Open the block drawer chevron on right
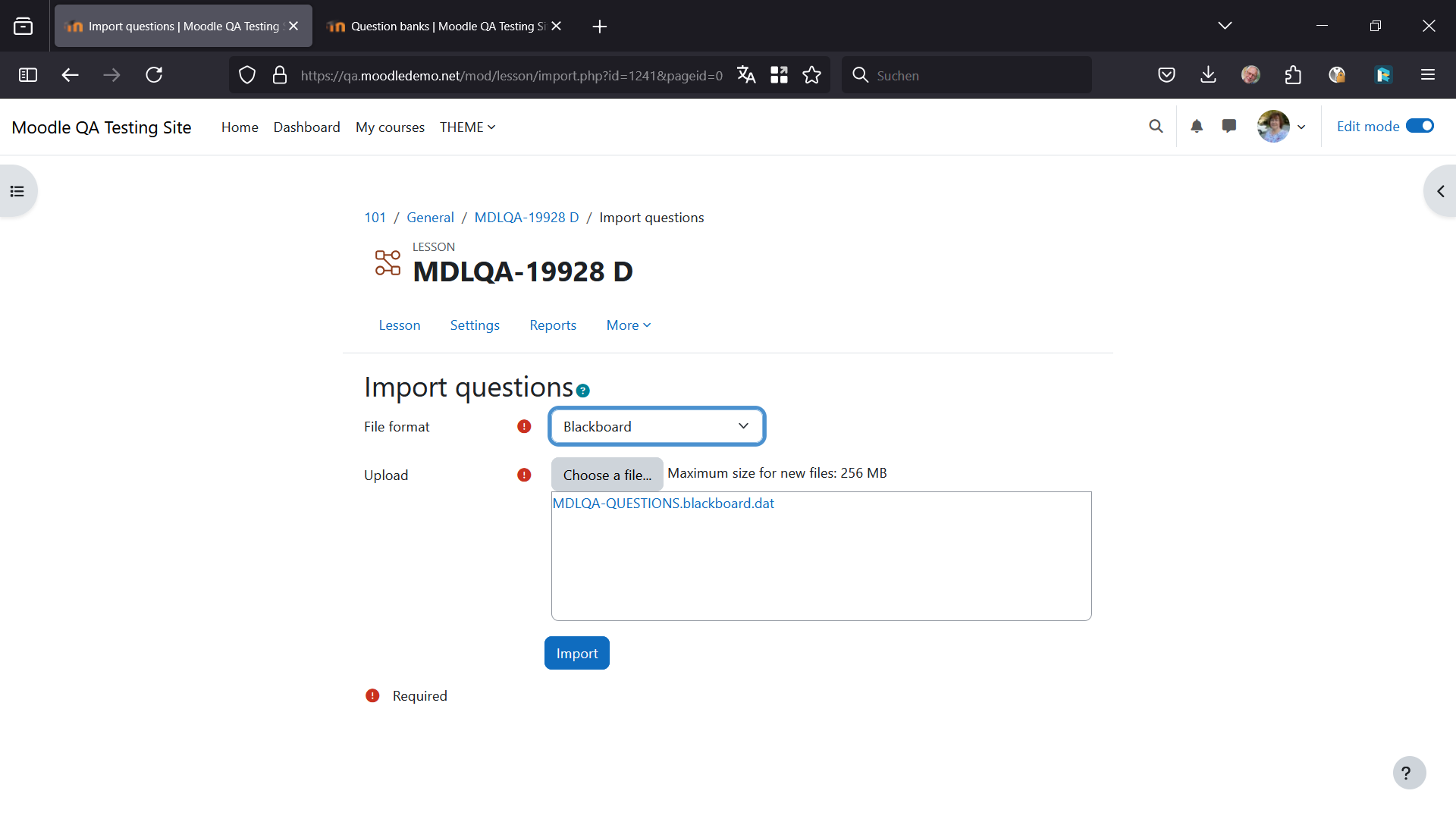The width and height of the screenshot is (1456, 819). click(1440, 191)
